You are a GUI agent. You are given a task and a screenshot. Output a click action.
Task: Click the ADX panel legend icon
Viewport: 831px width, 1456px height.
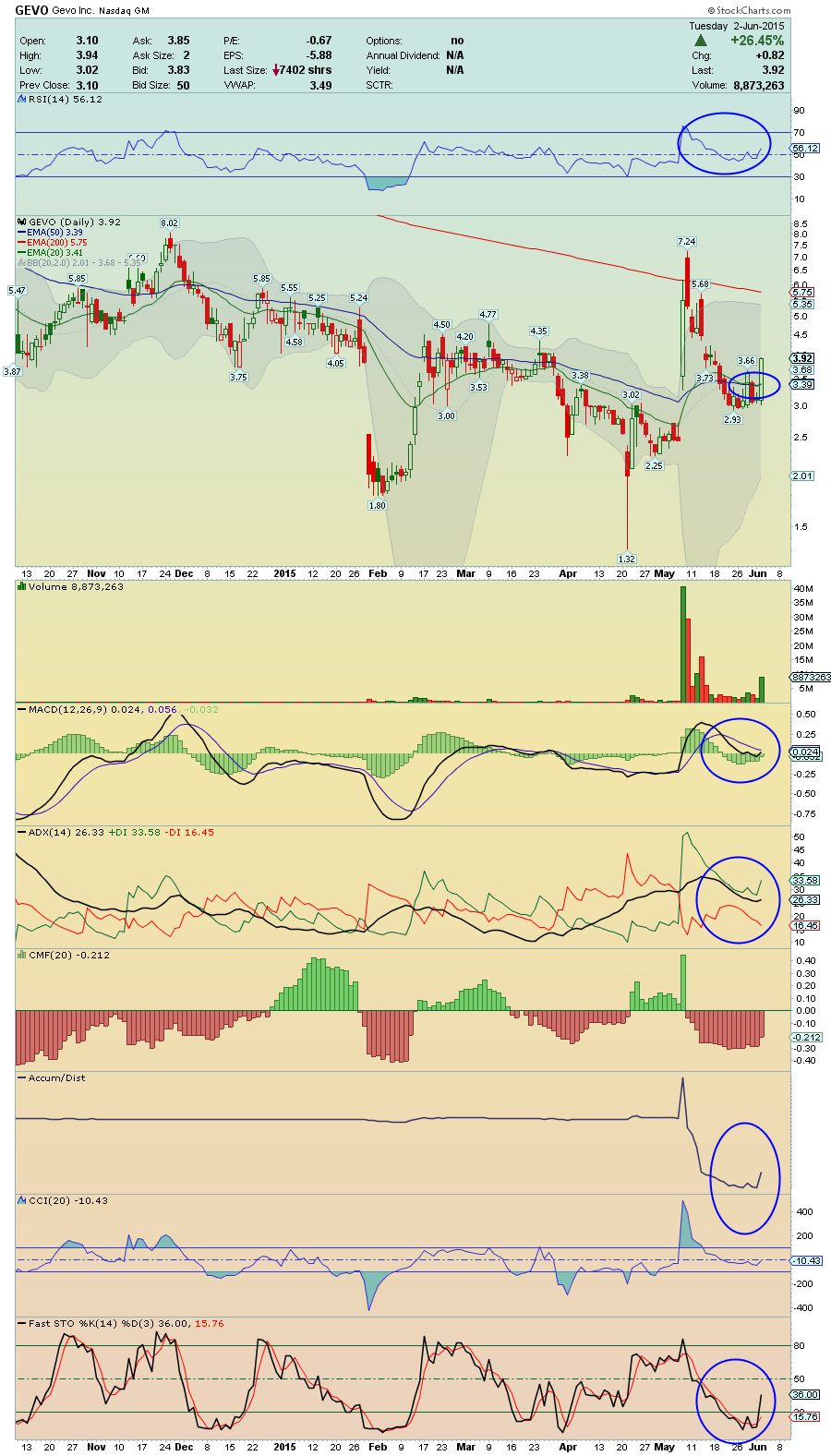(22, 832)
